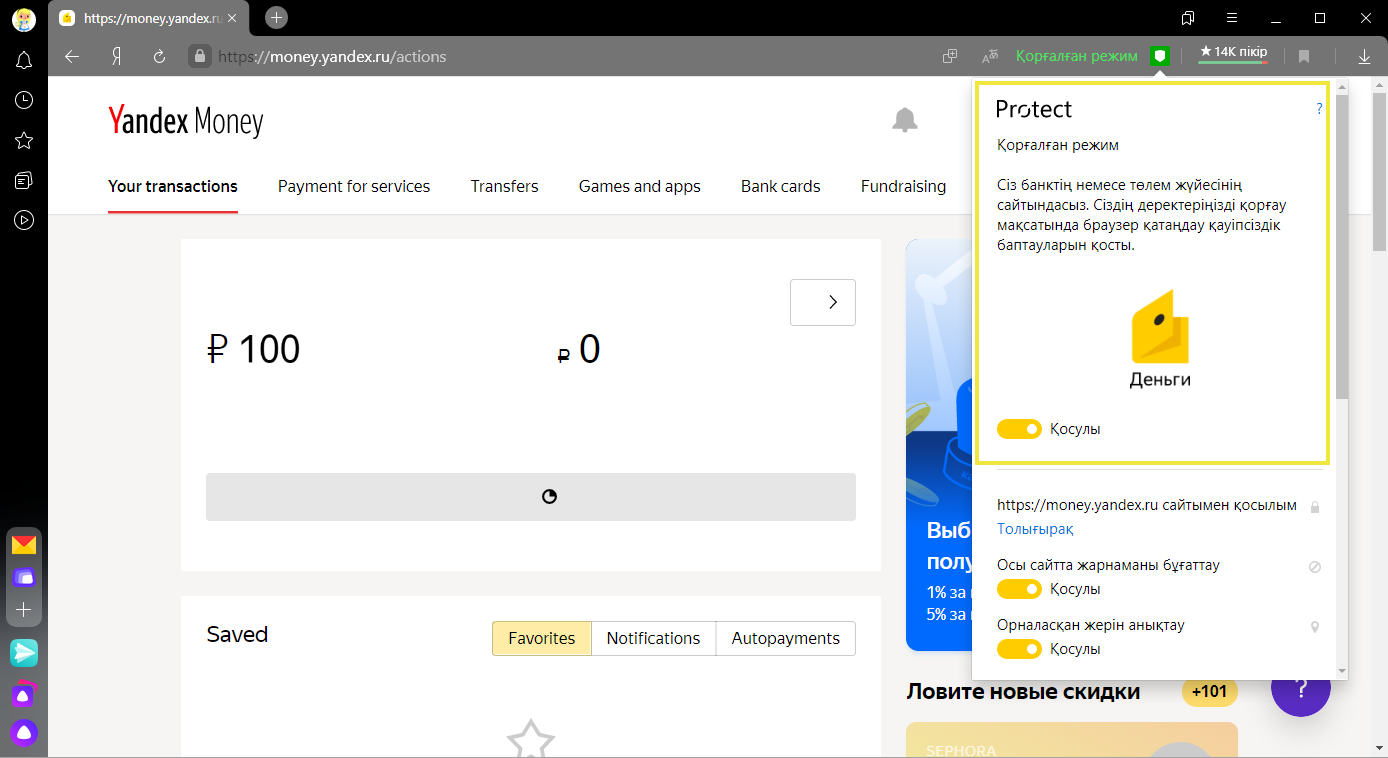Click the Толығырақ link
Screen dimensions: 1388x758
click(1035, 529)
